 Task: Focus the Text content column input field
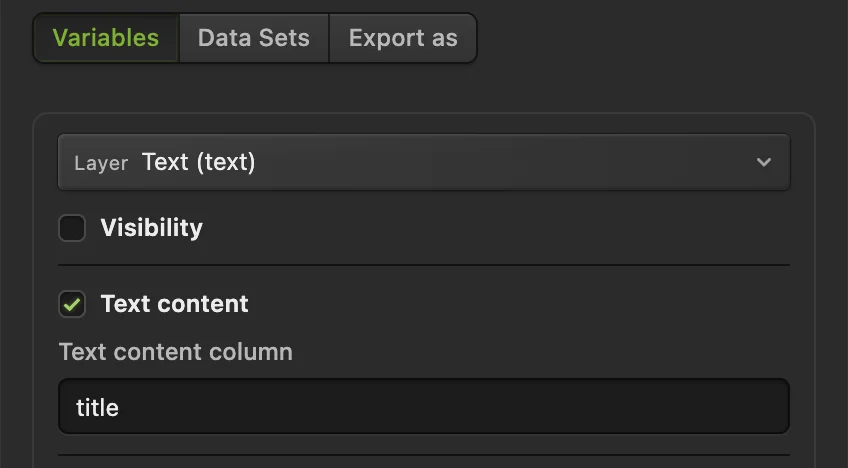pyautogui.click(x=424, y=406)
